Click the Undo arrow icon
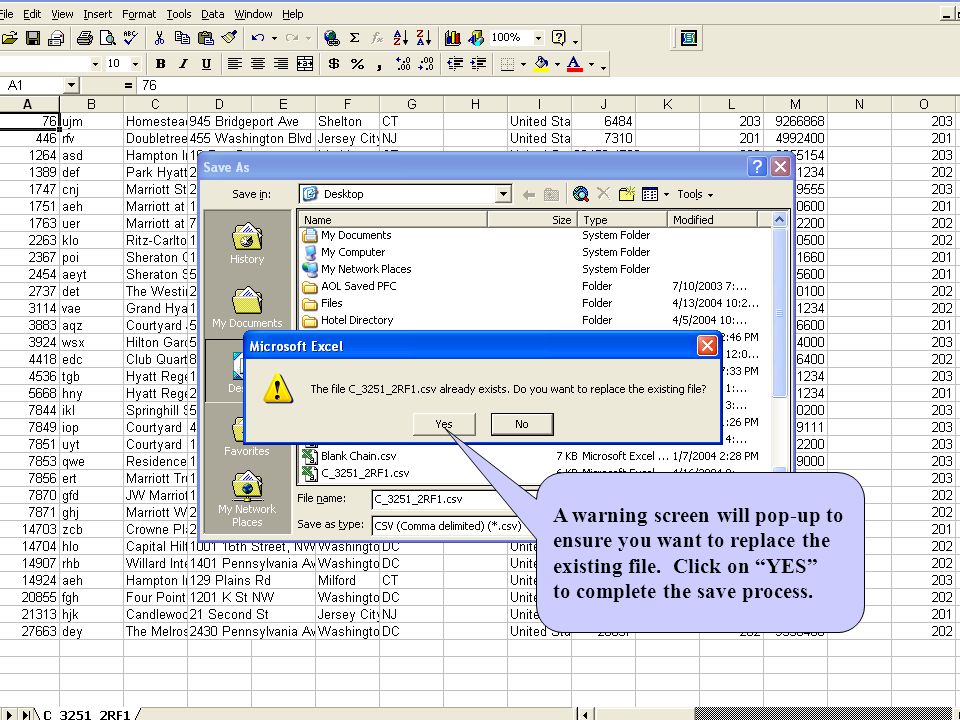Viewport: 960px width, 720px height. pyautogui.click(x=258, y=38)
